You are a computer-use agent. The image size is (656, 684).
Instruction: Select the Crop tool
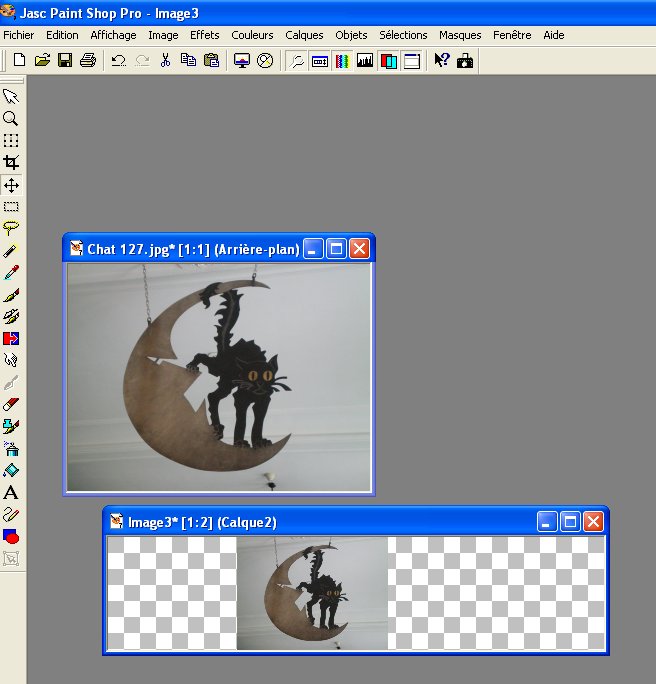[x=11, y=163]
